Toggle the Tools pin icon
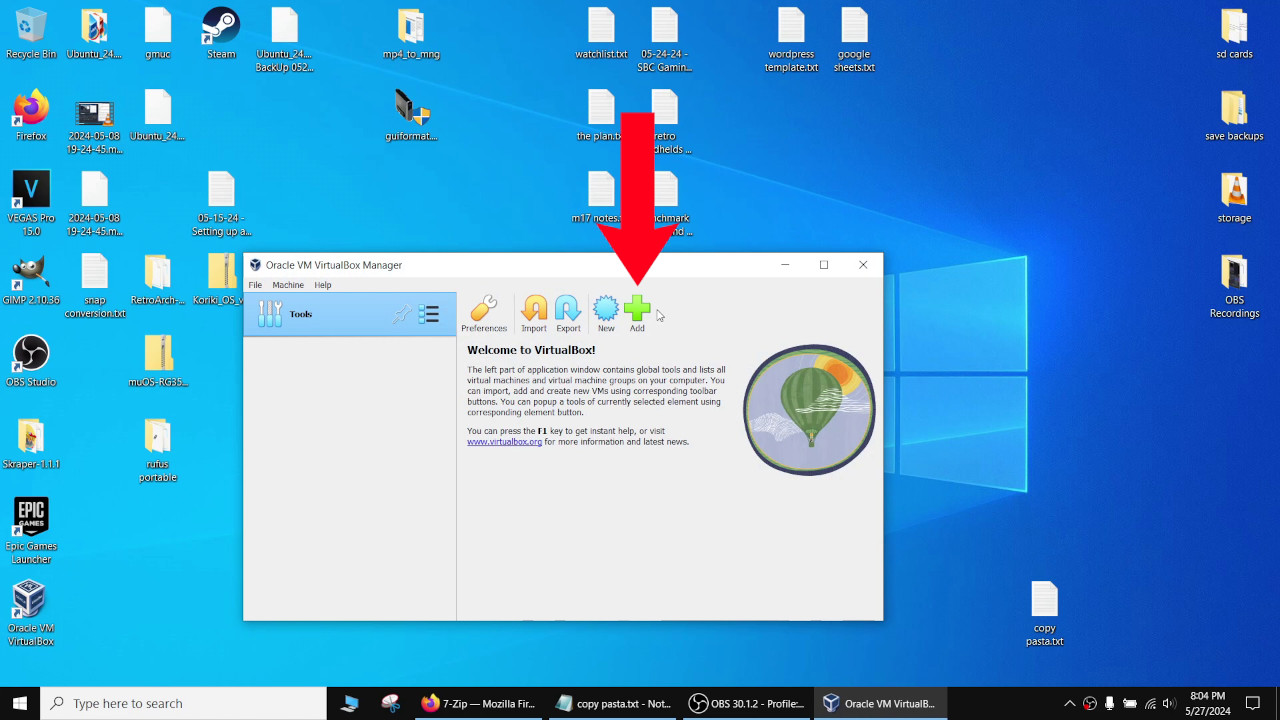 point(402,314)
